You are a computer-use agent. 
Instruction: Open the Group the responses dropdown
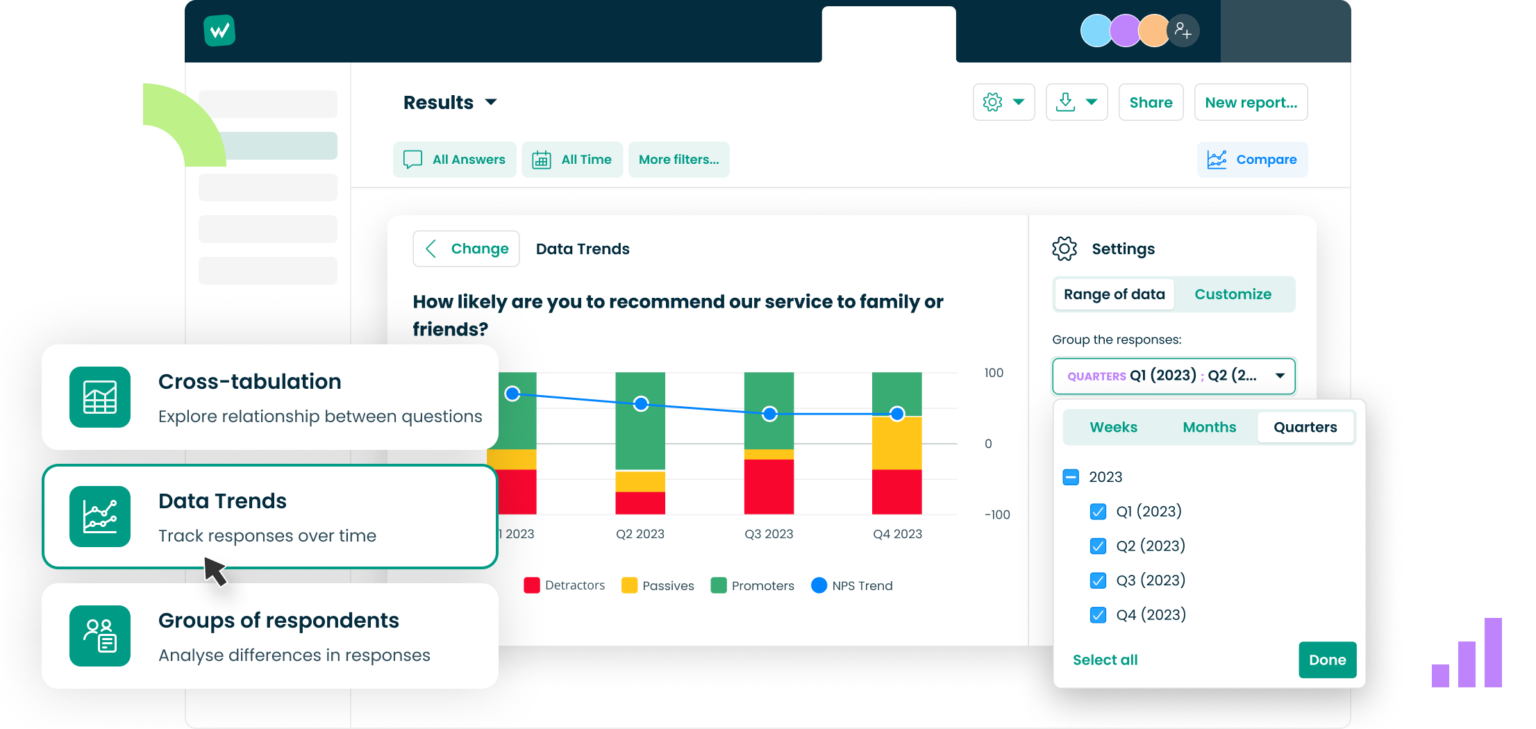coord(1173,375)
